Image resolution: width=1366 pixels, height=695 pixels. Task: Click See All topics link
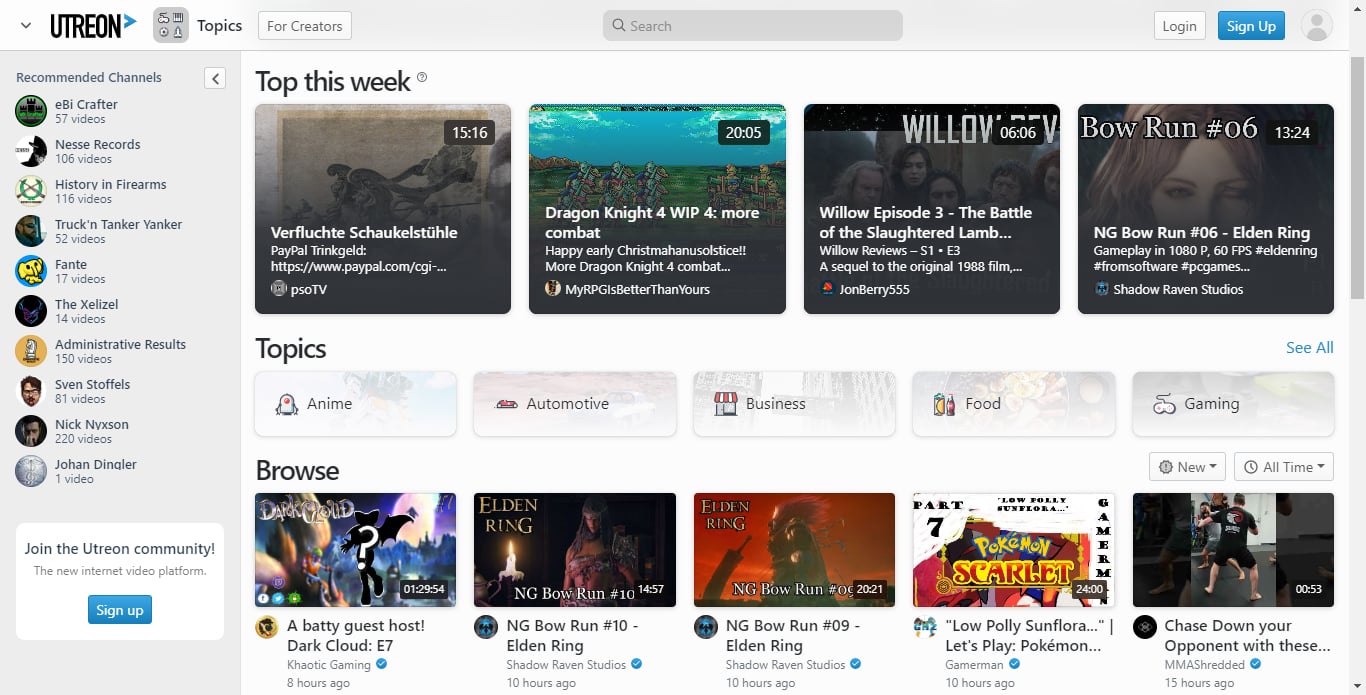pyautogui.click(x=1310, y=348)
